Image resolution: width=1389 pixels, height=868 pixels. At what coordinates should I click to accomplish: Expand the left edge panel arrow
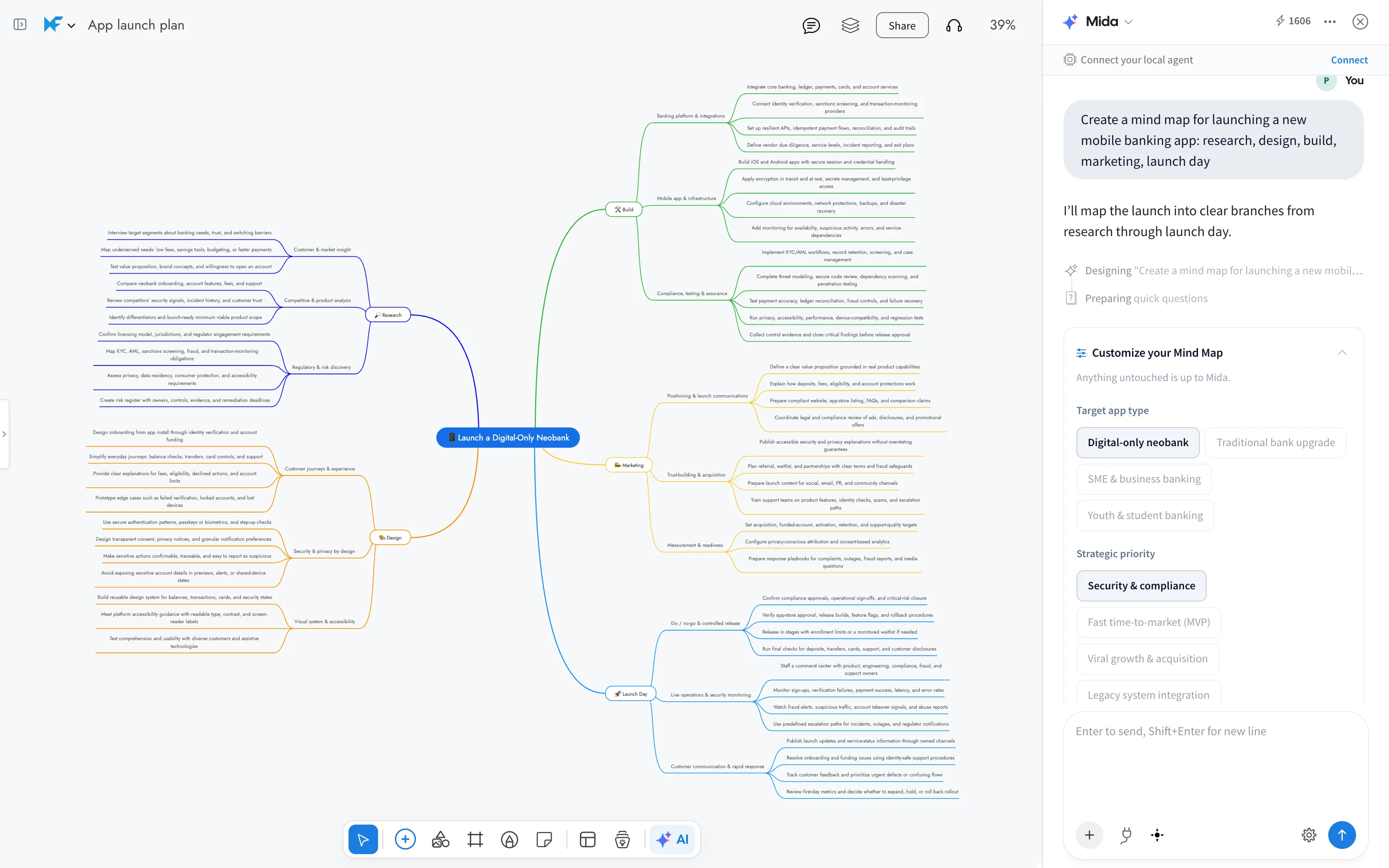coord(4,434)
